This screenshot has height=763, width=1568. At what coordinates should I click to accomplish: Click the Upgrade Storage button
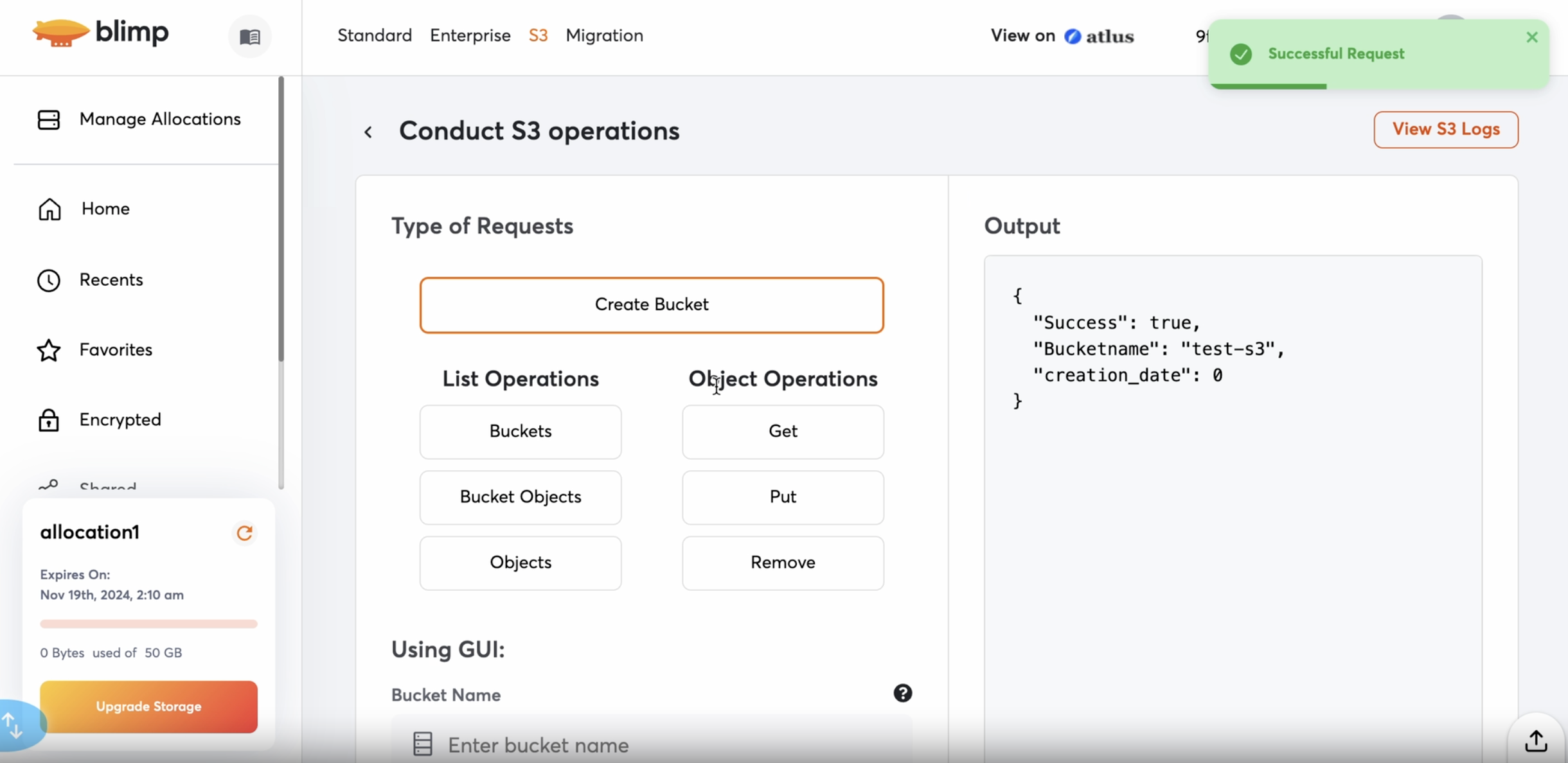[x=148, y=706]
